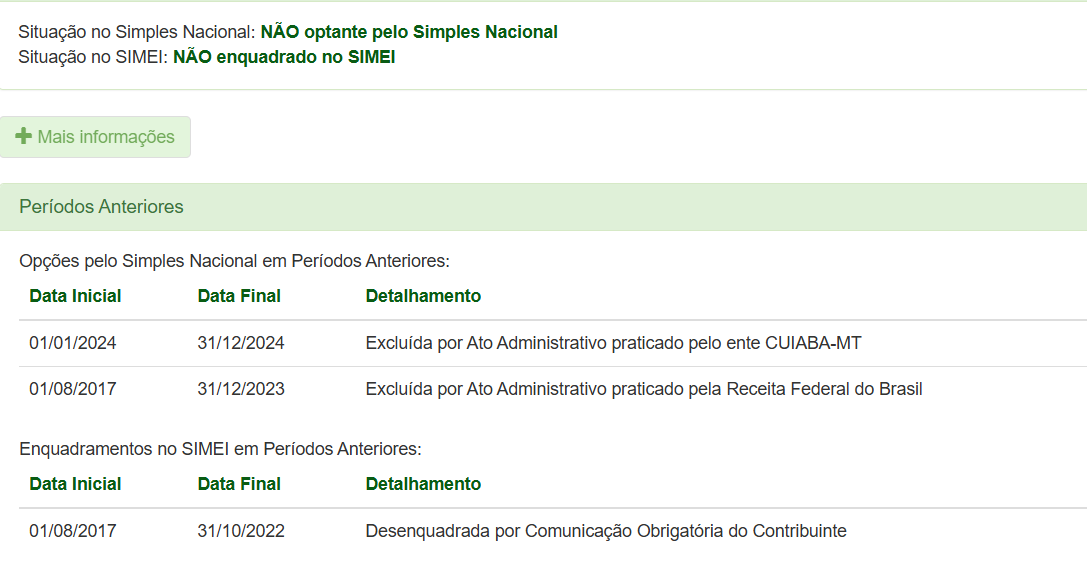Click Detalhamento header in SIMEI table
The height and width of the screenshot is (582, 1087).
click(x=424, y=484)
